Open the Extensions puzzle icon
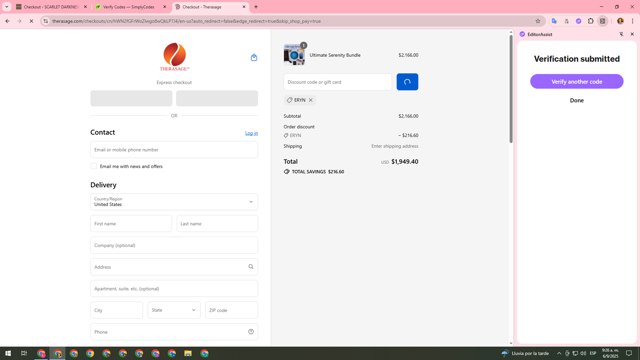This screenshot has height=360, width=640. click(591, 21)
